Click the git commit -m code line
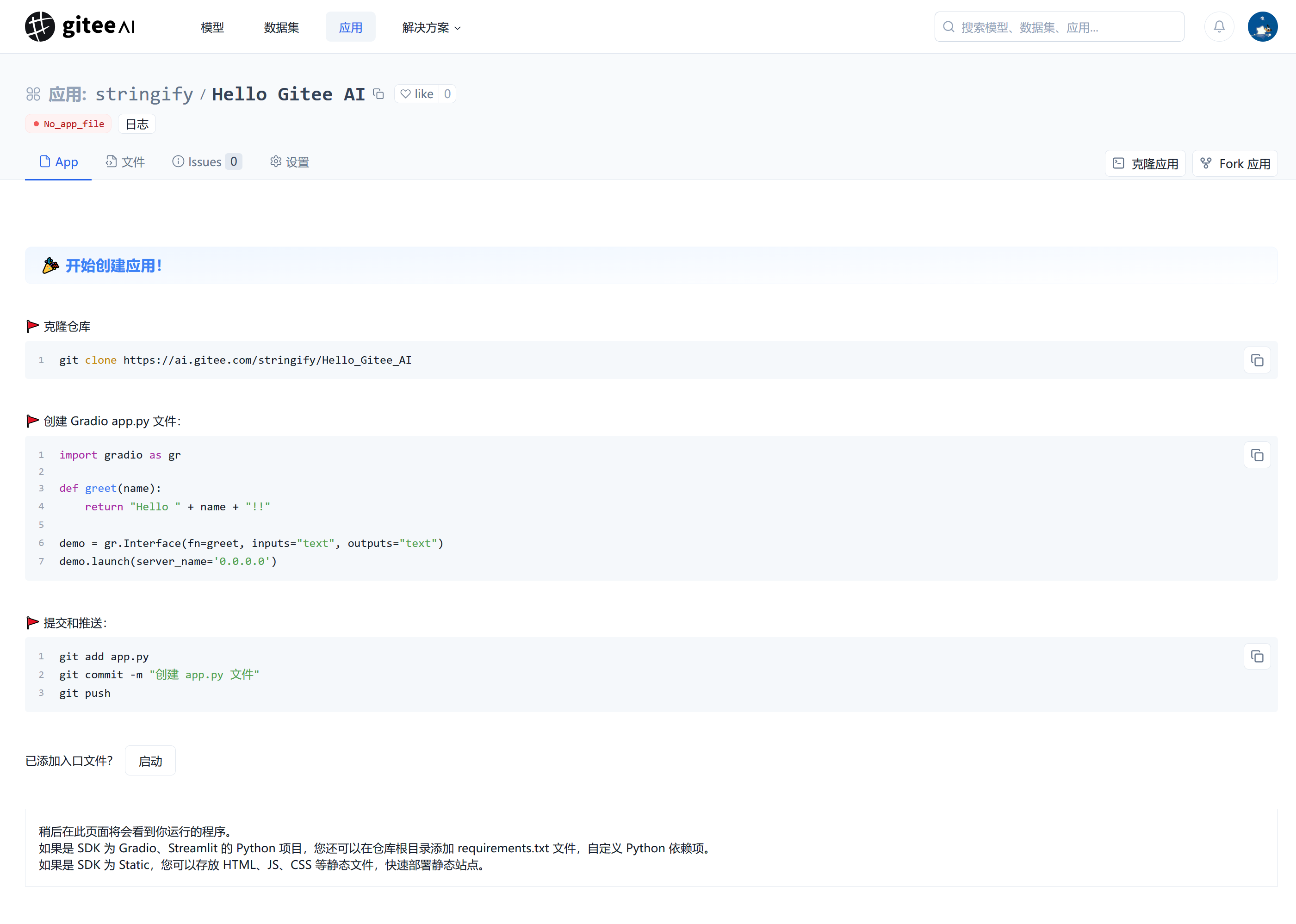 click(x=159, y=675)
